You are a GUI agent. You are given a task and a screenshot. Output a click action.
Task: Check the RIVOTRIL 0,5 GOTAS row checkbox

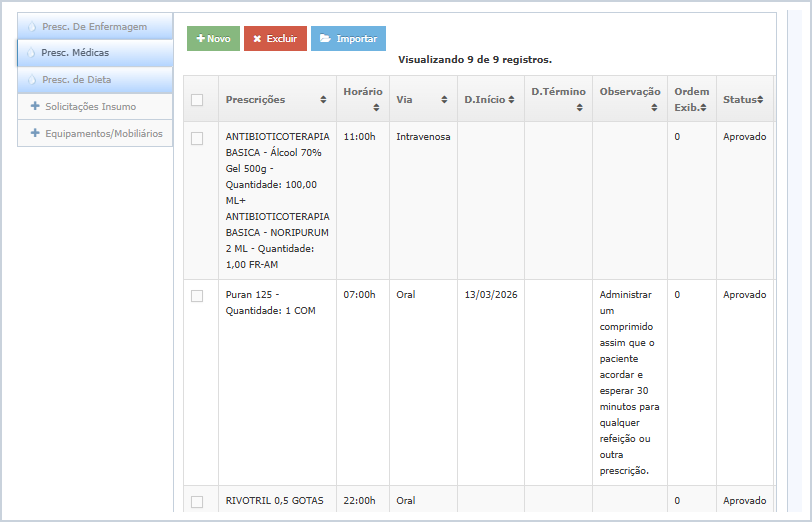point(197,502)
